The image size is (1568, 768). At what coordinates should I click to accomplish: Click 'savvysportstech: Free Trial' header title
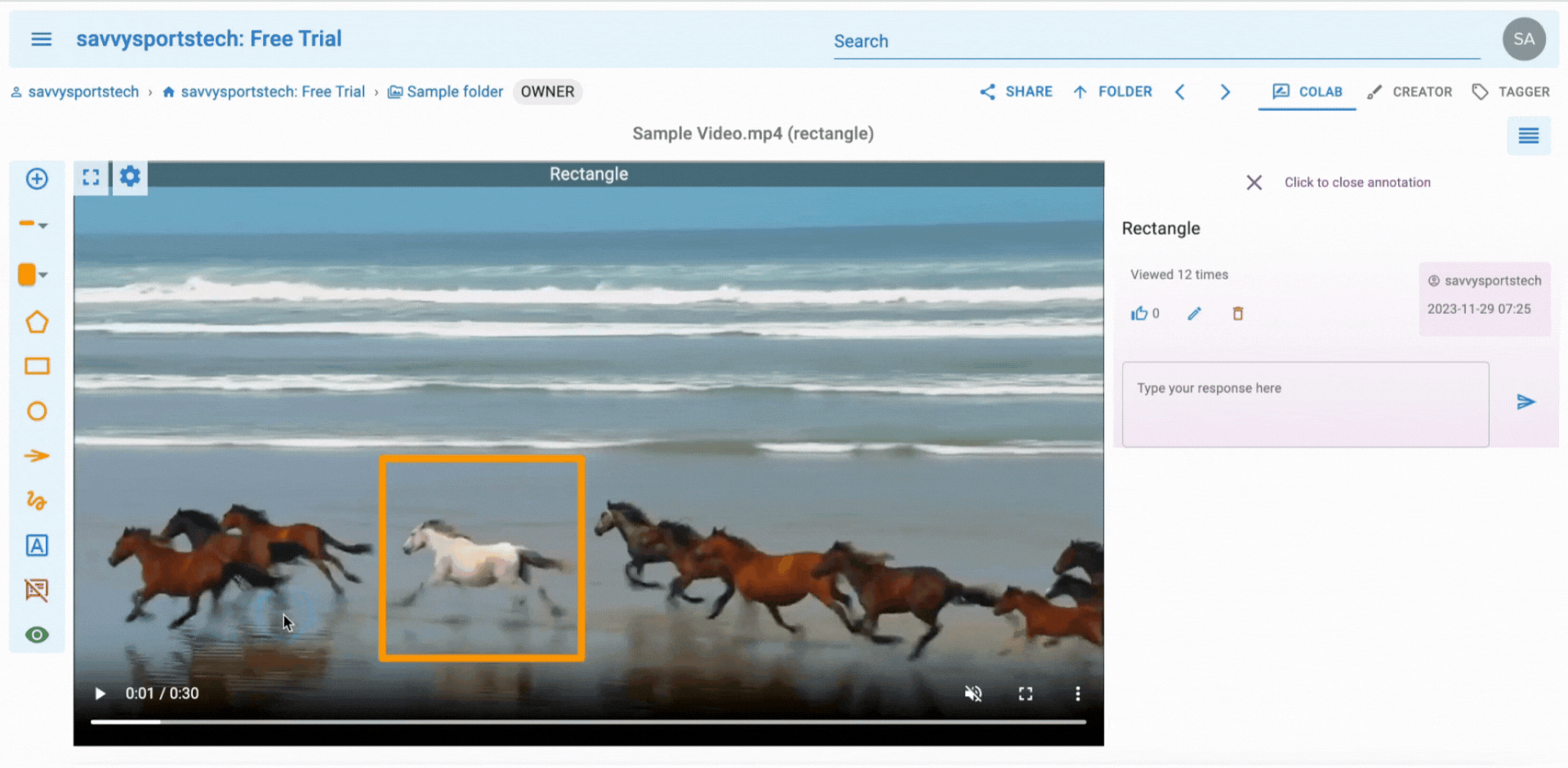click(209, 38)
